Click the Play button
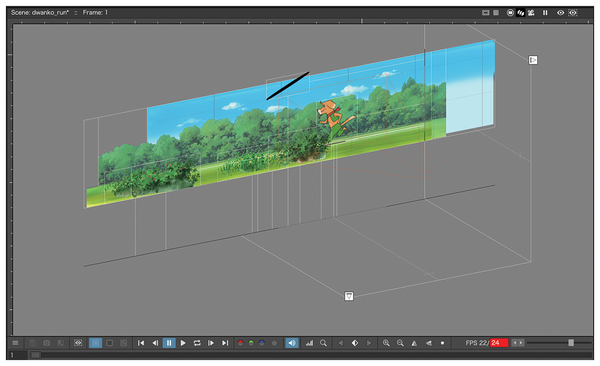 (x=183, y=343)
